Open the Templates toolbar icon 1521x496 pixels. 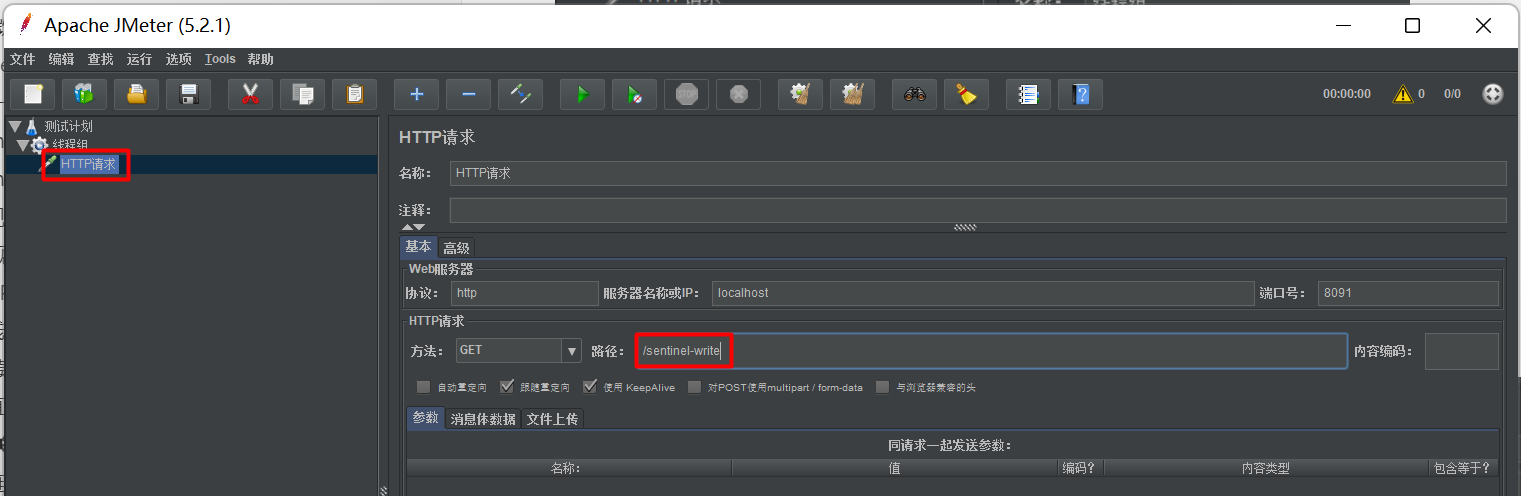coord(85,94)
